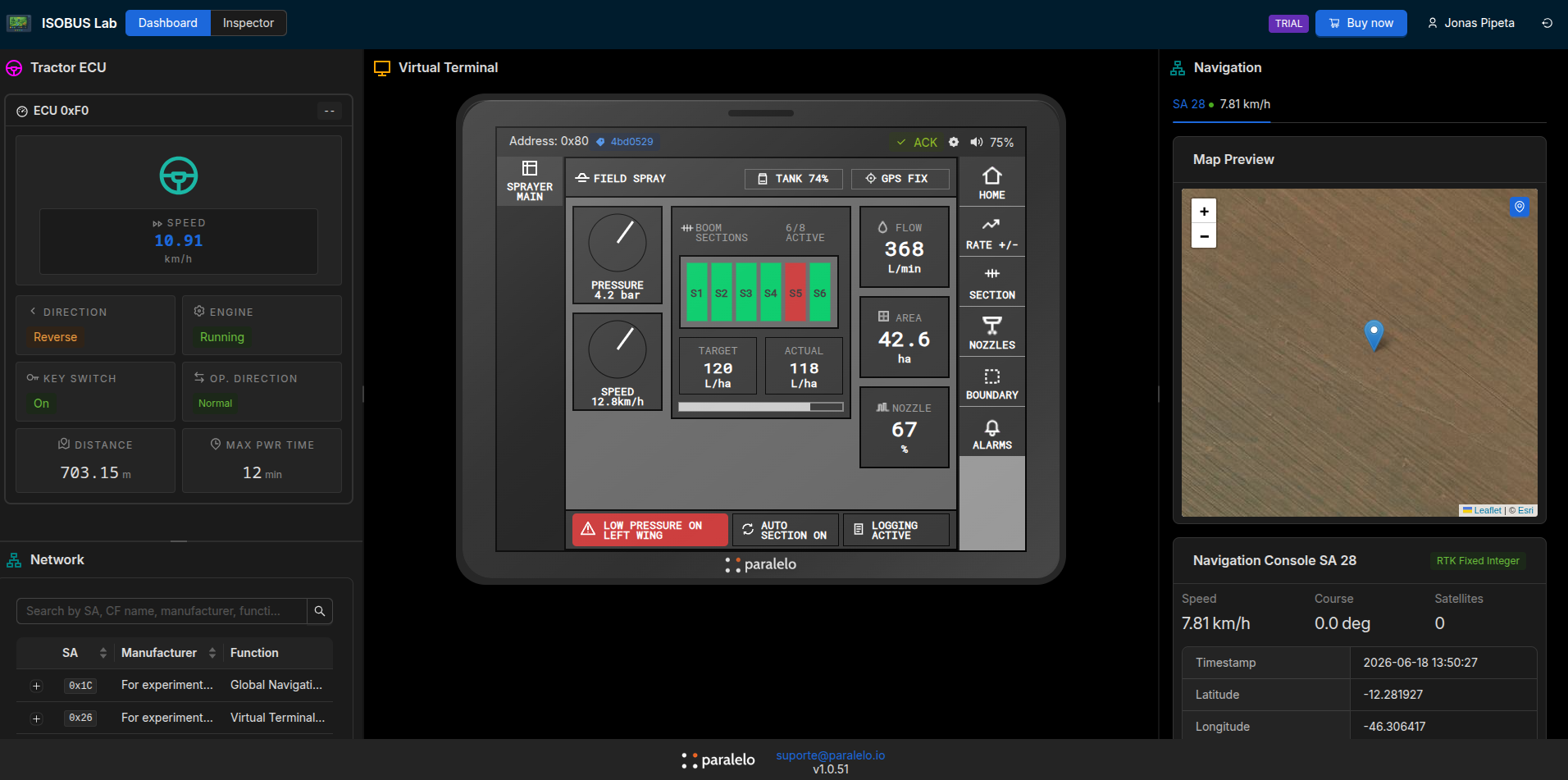Click the Buy now button
This screenshot has height=780, width=1568.
[1361, 23]
